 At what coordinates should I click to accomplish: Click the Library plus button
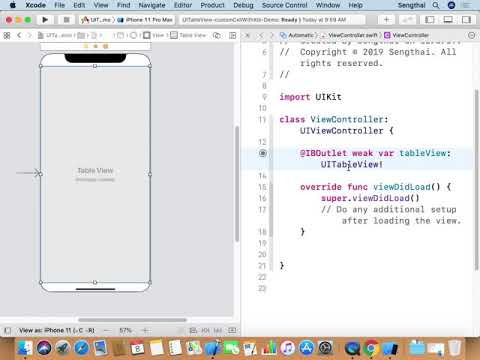coord(387,20)
